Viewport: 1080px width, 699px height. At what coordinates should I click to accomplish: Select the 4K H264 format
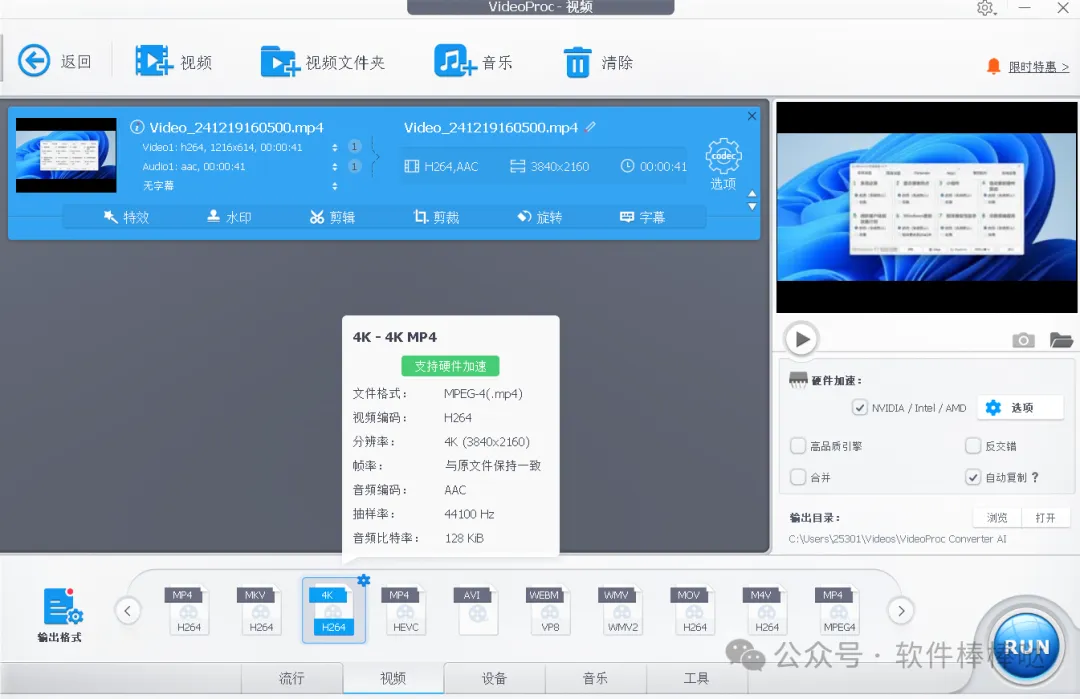(x=333, y=610)
